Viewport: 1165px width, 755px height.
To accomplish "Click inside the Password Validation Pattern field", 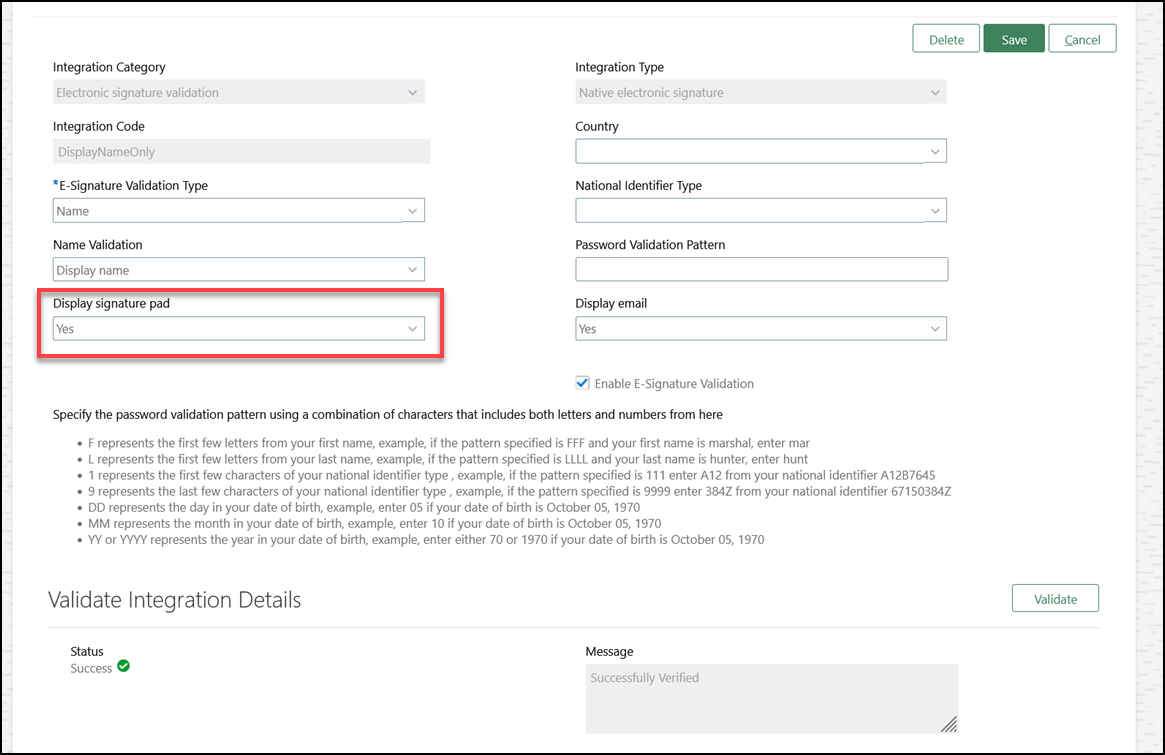I will pos(760,268).
